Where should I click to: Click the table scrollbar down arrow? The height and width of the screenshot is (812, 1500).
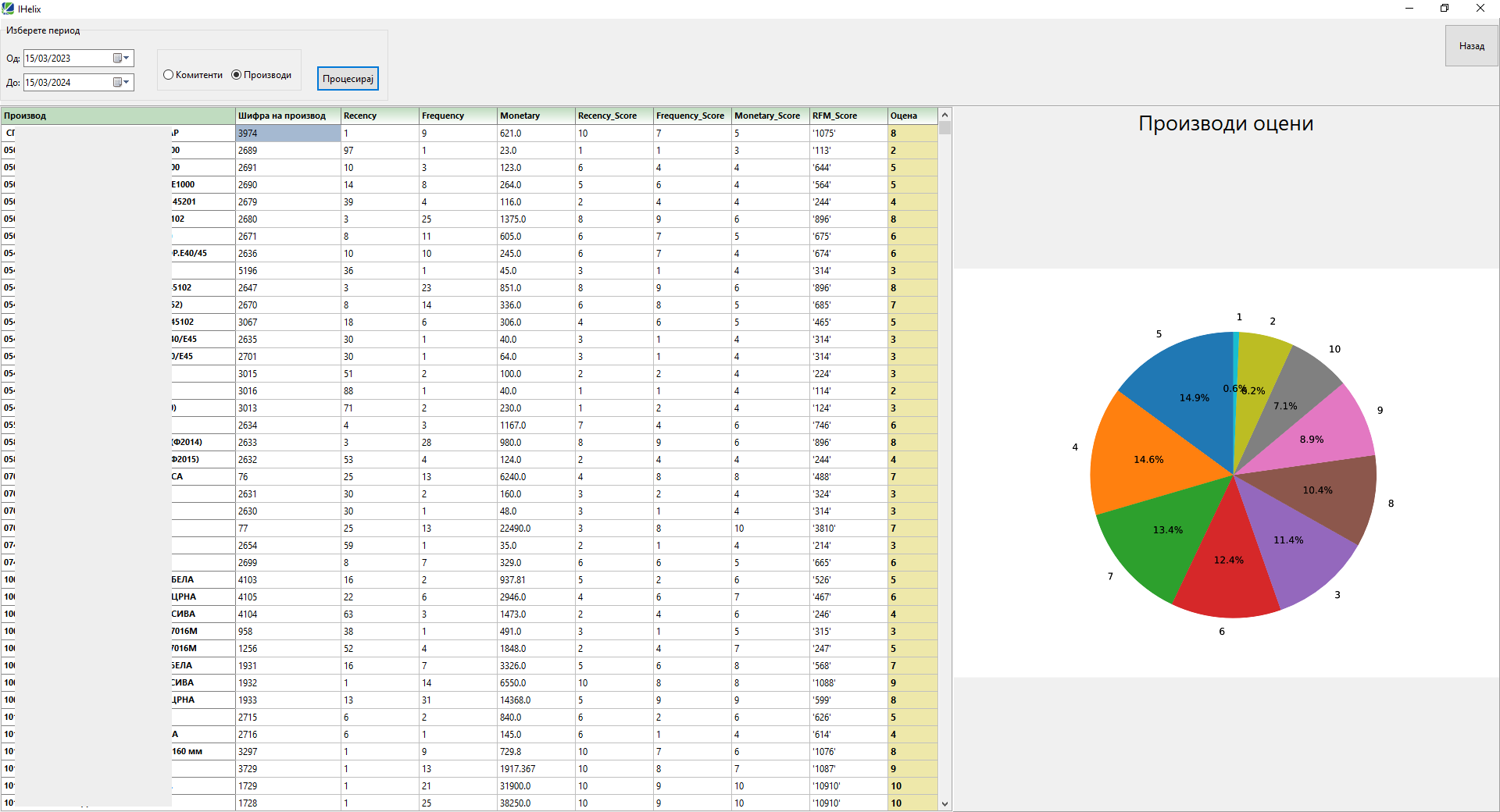click(945, 803)
